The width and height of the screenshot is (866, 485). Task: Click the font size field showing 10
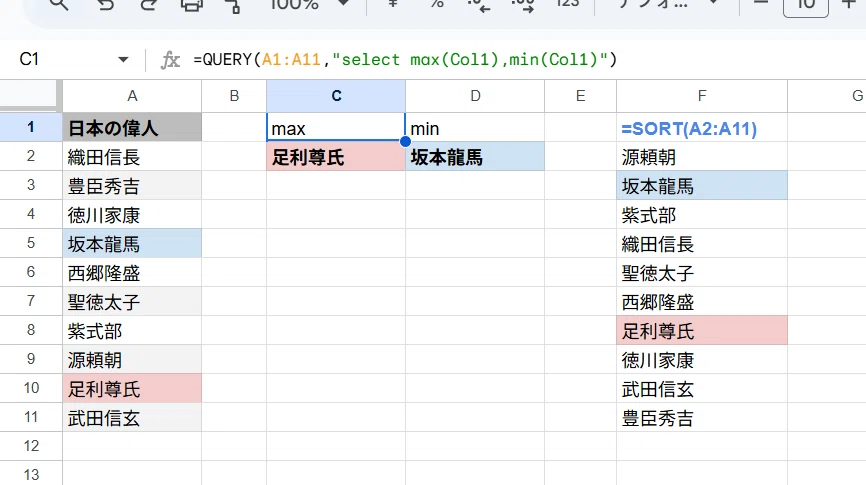click(806, 6)
